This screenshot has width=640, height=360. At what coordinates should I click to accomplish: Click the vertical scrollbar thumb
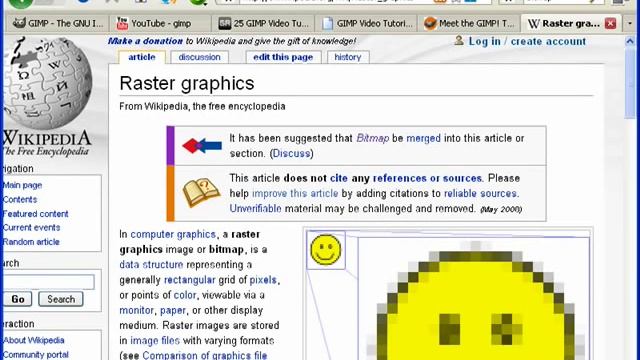(x=630, y=82)
